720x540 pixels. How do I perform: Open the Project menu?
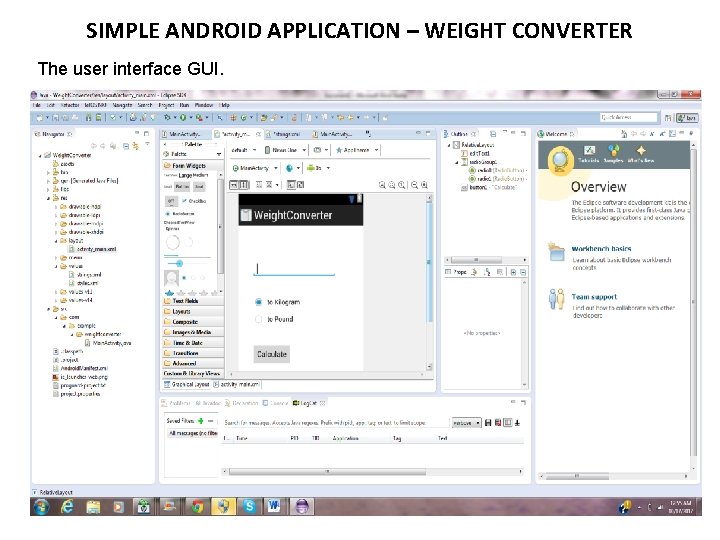coord(166,105)
